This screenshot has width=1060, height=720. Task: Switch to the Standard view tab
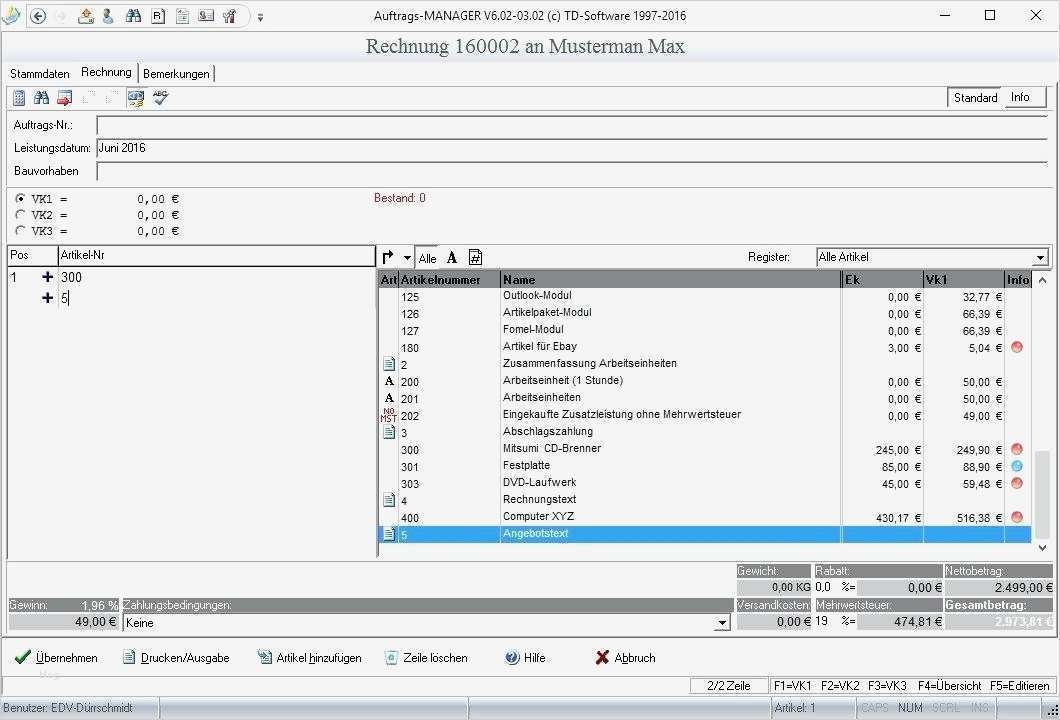coord(975,98)
